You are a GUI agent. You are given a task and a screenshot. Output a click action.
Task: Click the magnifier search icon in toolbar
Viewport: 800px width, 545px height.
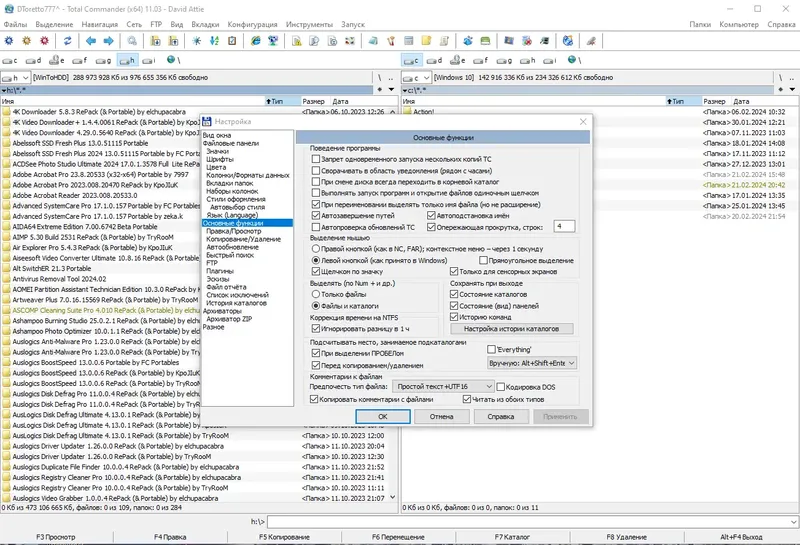coord(133,41)
